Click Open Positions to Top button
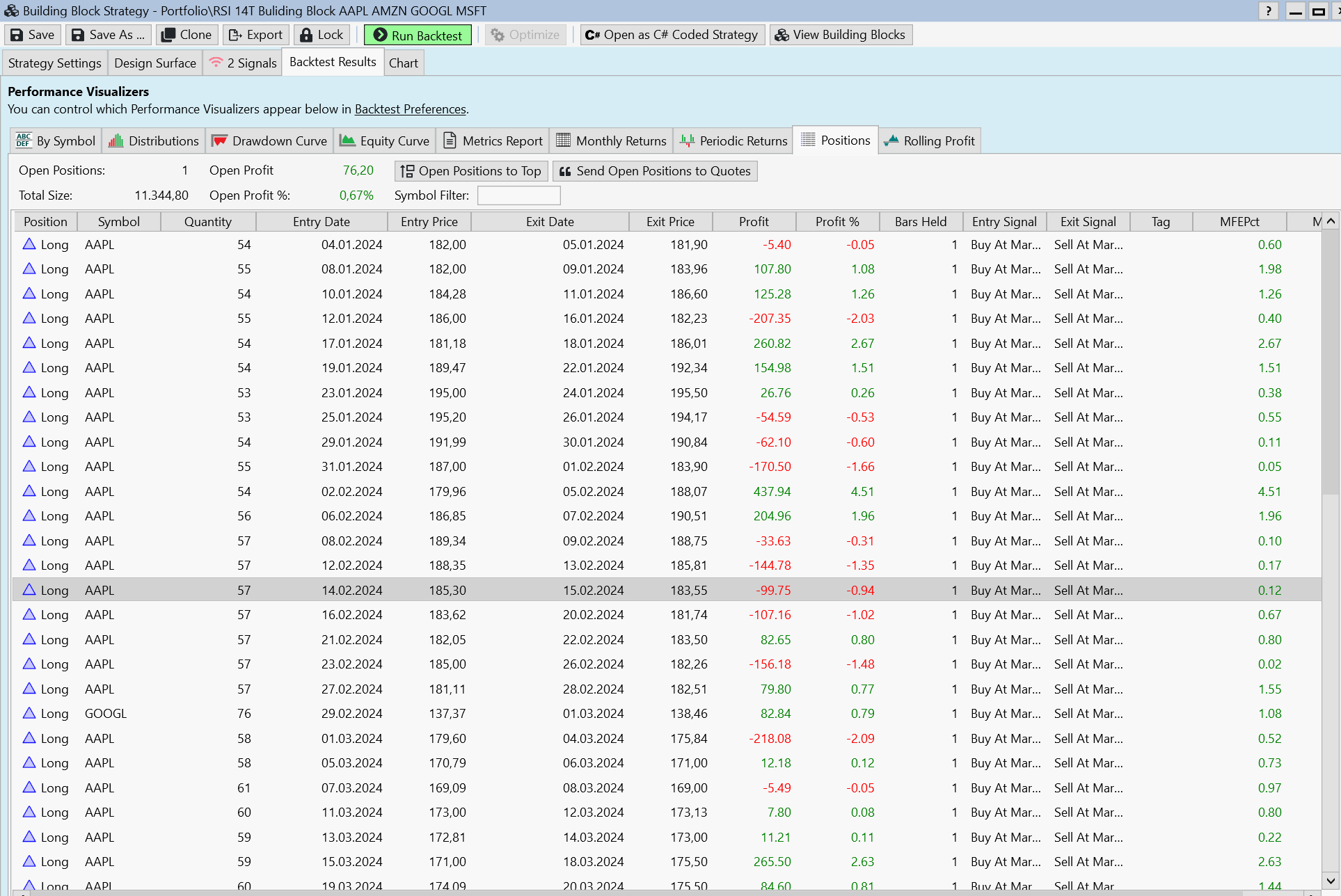Viewport: 1341px width, 896px height. [471, 171]
